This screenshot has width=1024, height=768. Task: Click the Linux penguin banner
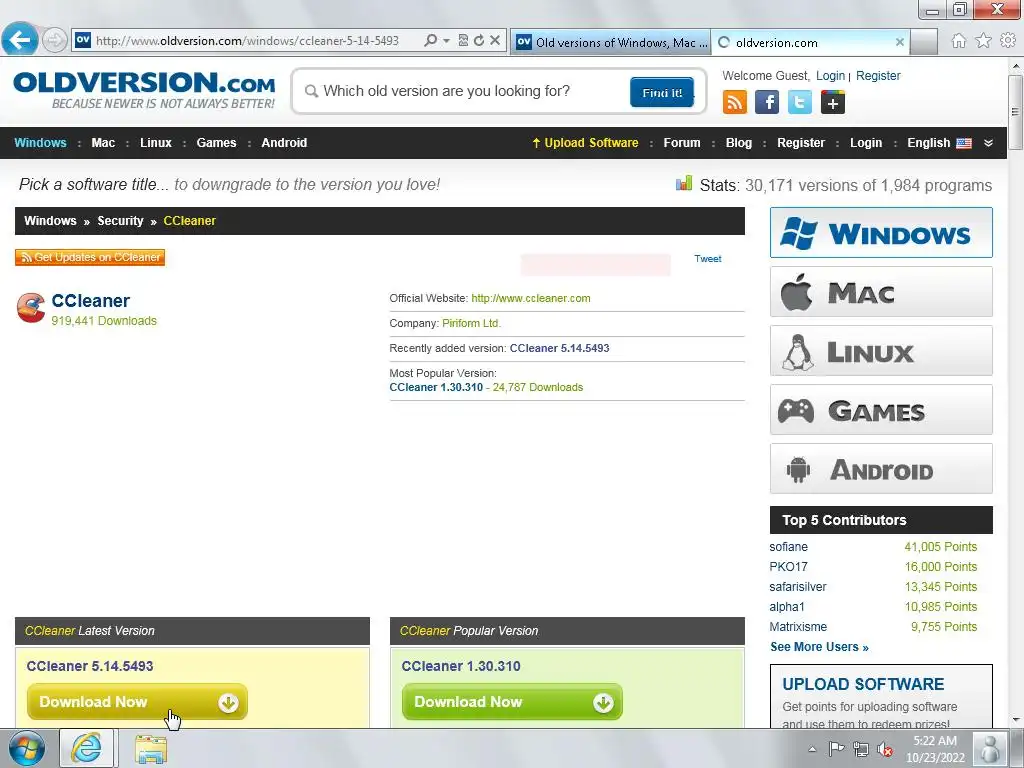[881, 351]
